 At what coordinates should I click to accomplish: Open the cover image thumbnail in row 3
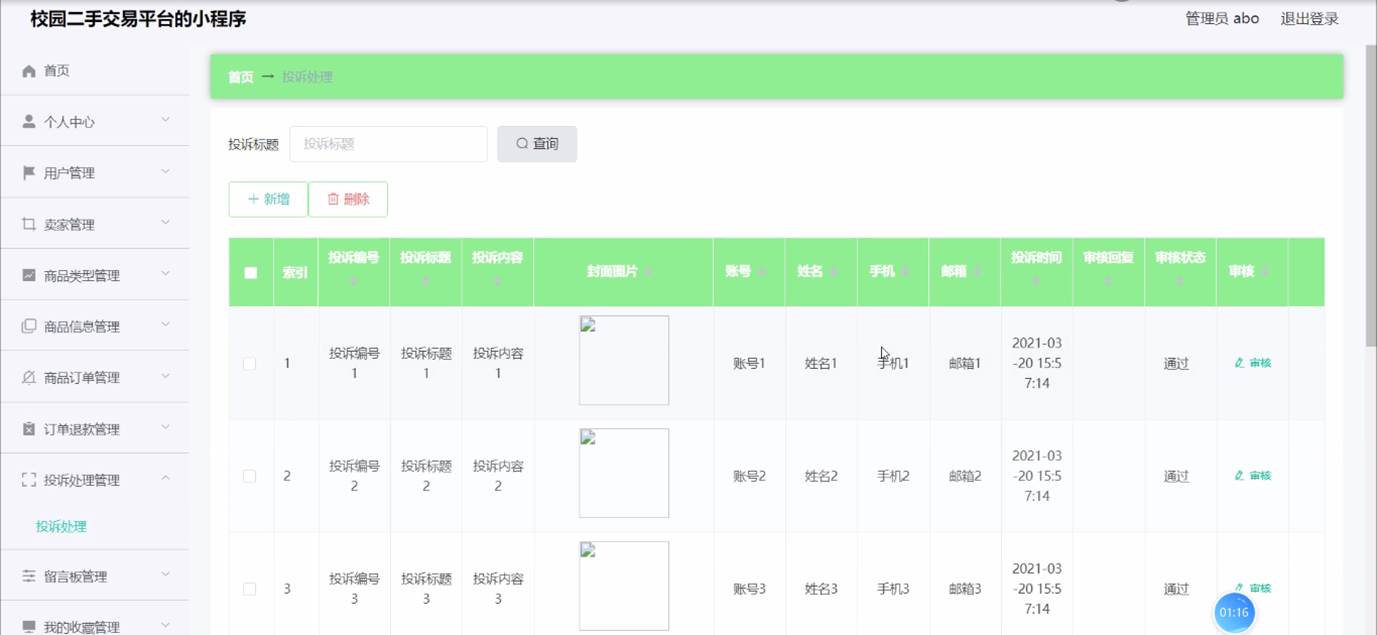point(624,586)
